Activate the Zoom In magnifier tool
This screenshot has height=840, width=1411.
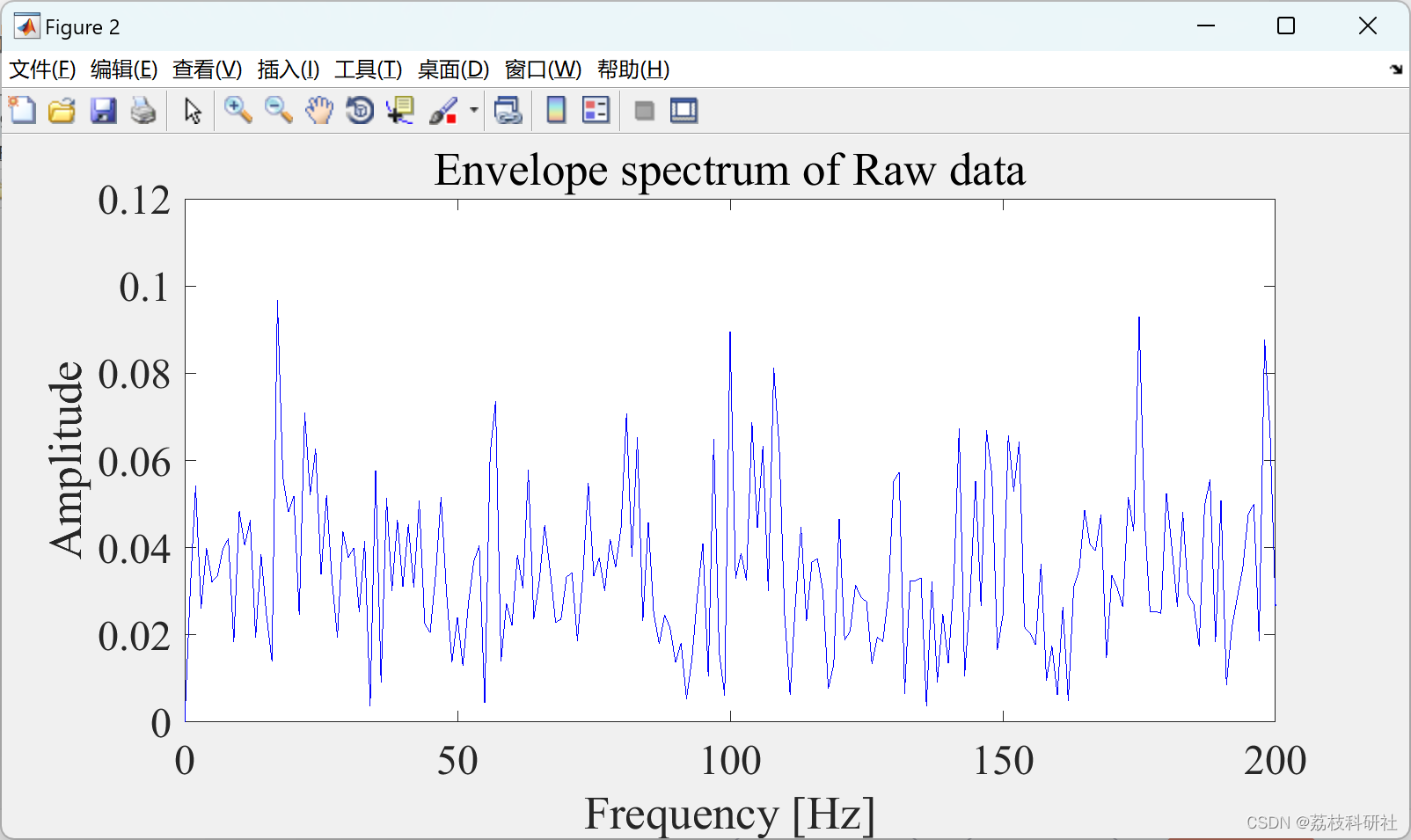238,111
